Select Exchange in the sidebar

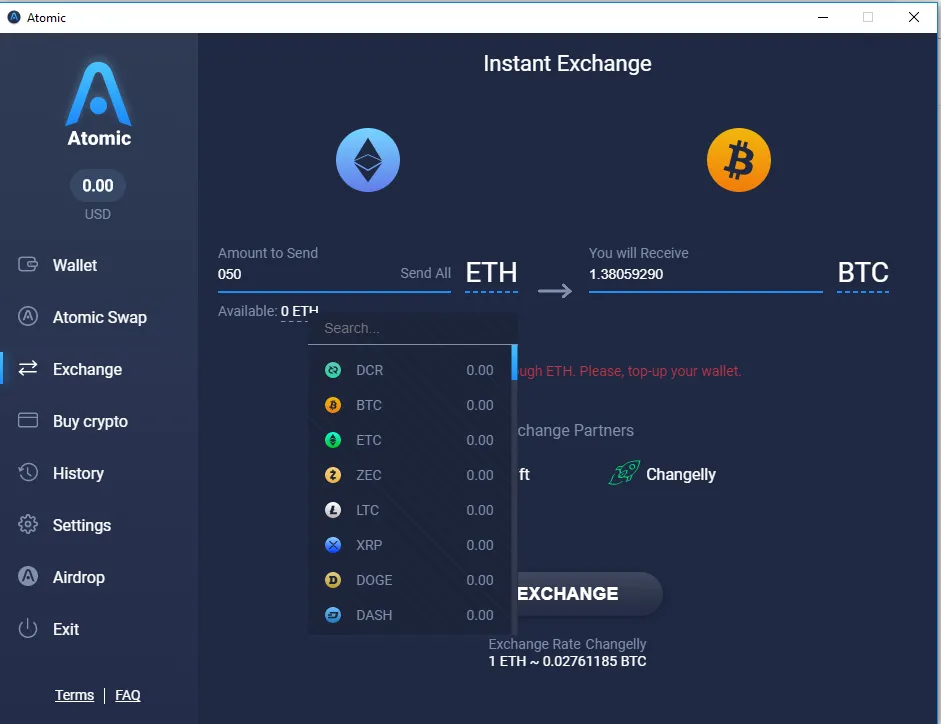[87, 369]
